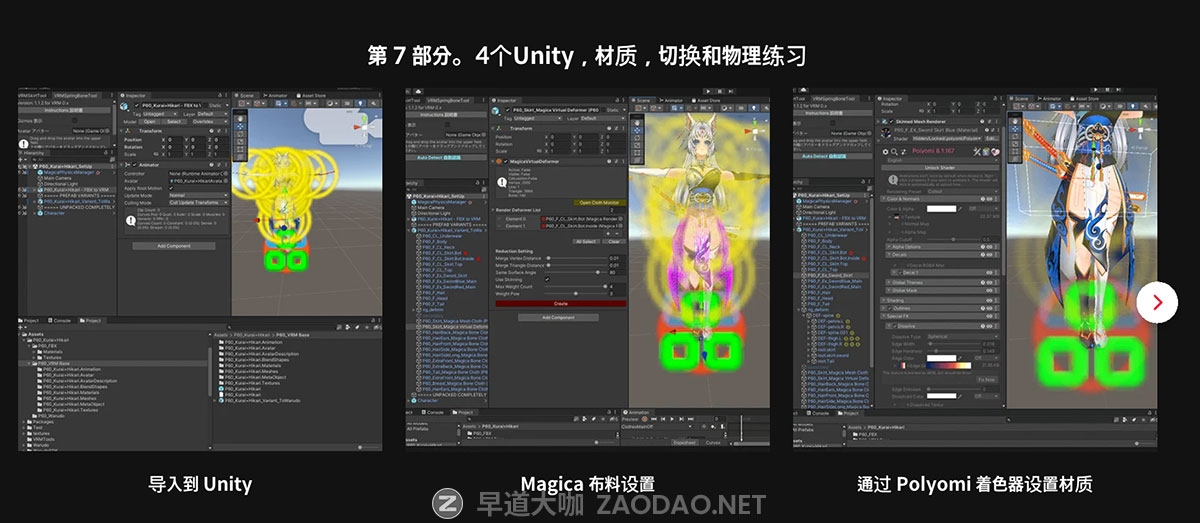Collapse the Color & Normals section
Viewport: 1200px width, 523px height.
click(x=940, y=199)
